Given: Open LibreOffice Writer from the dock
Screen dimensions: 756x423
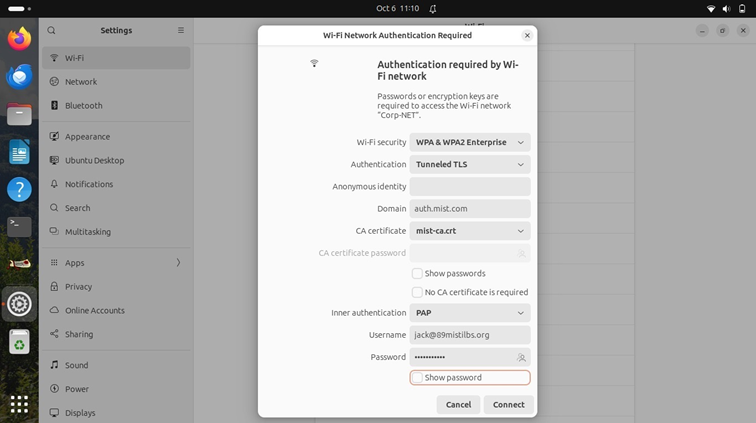Looking at the screenshot, I should (19, 152).
